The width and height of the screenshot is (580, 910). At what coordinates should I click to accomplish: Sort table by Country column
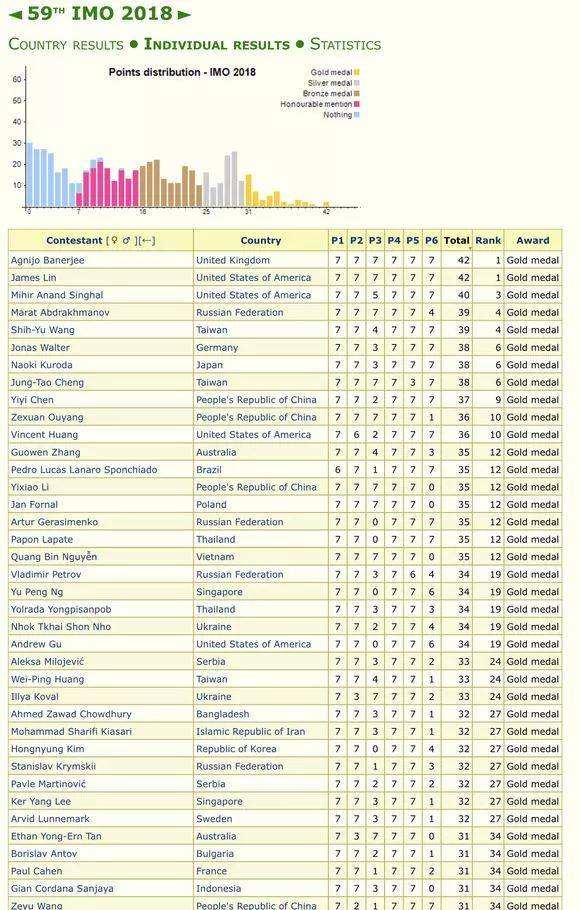tap(261, 240)
